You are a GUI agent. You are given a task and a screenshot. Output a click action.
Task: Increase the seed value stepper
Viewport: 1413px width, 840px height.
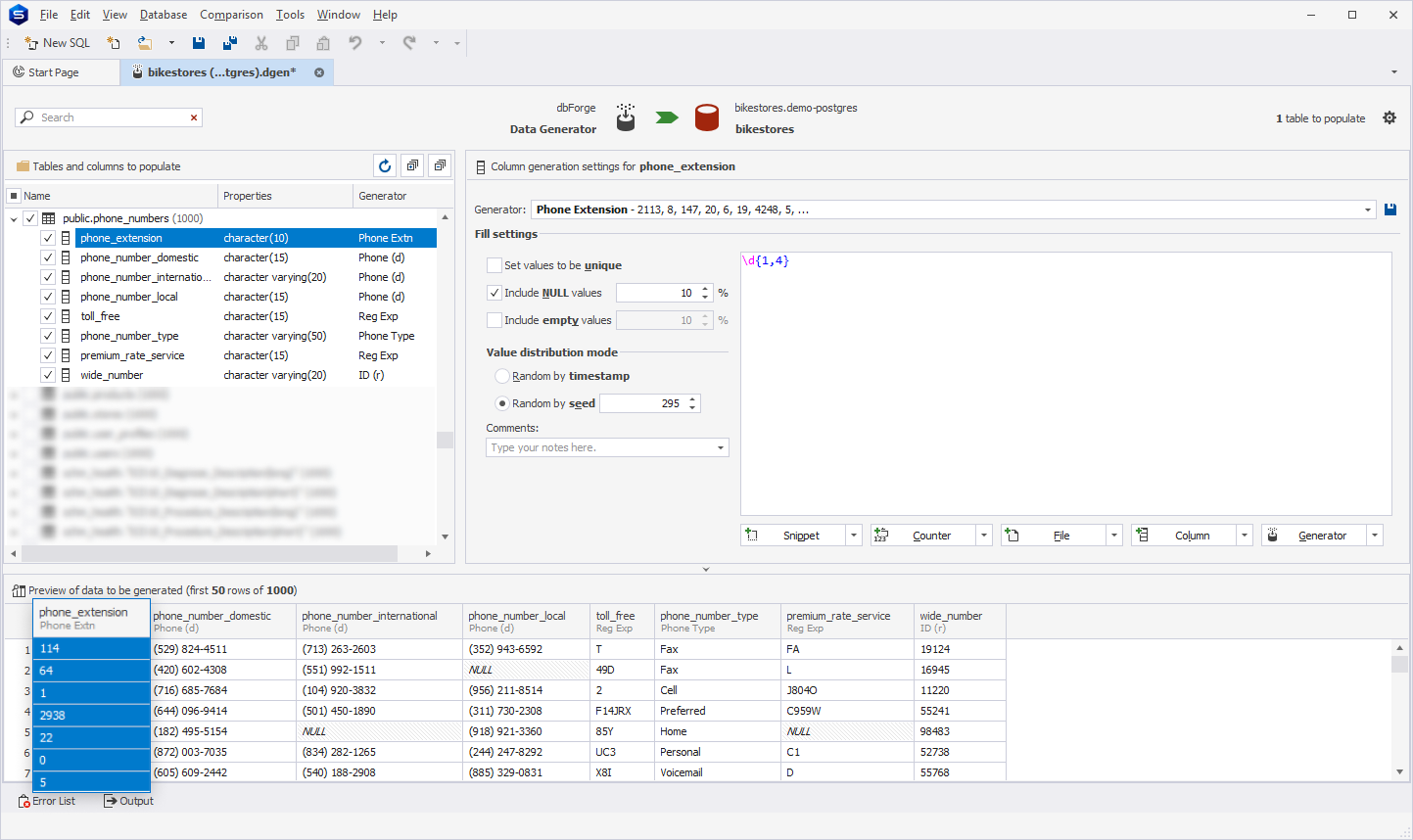click(692, 399)
